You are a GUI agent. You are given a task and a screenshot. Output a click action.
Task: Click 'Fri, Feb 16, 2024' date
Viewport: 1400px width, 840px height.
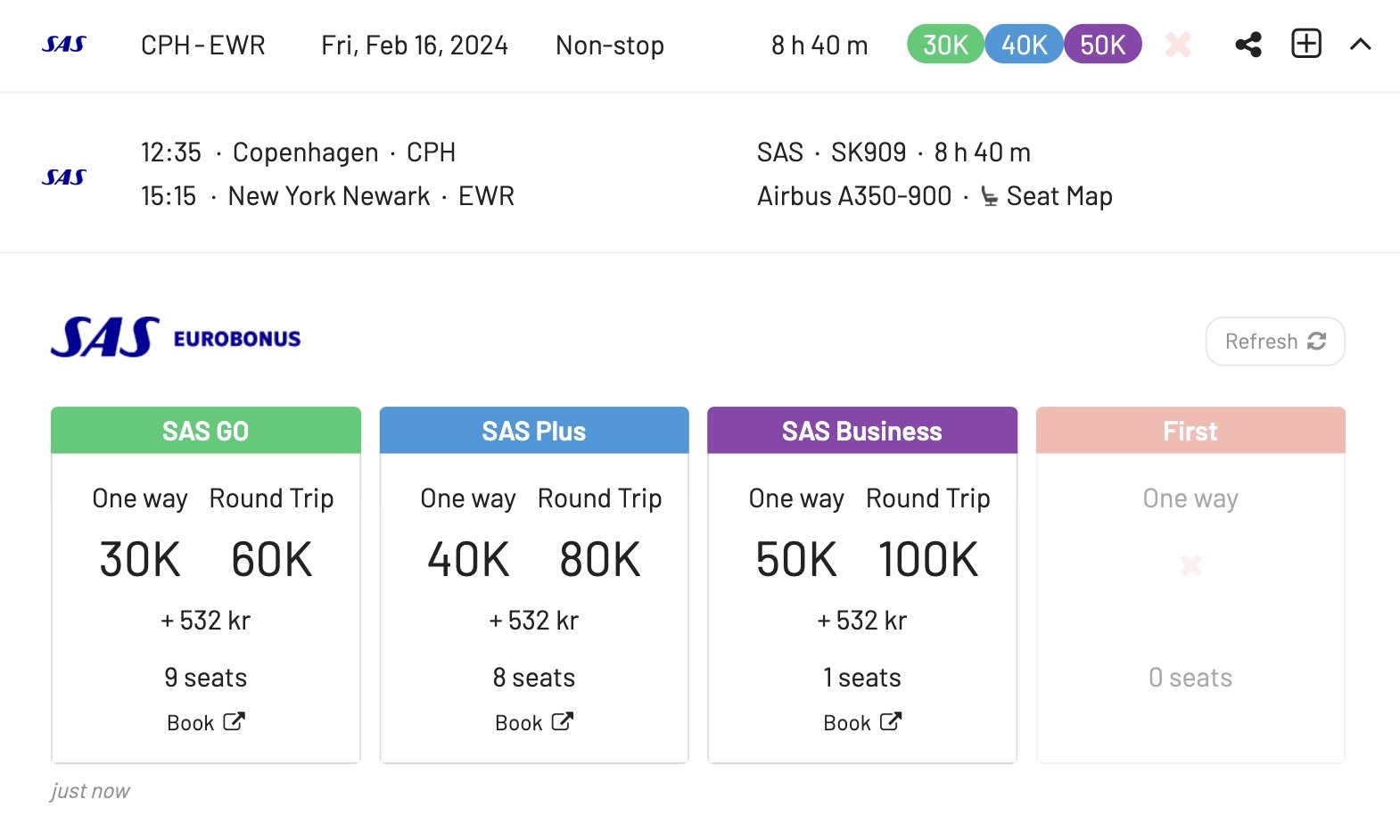point(415,45)
